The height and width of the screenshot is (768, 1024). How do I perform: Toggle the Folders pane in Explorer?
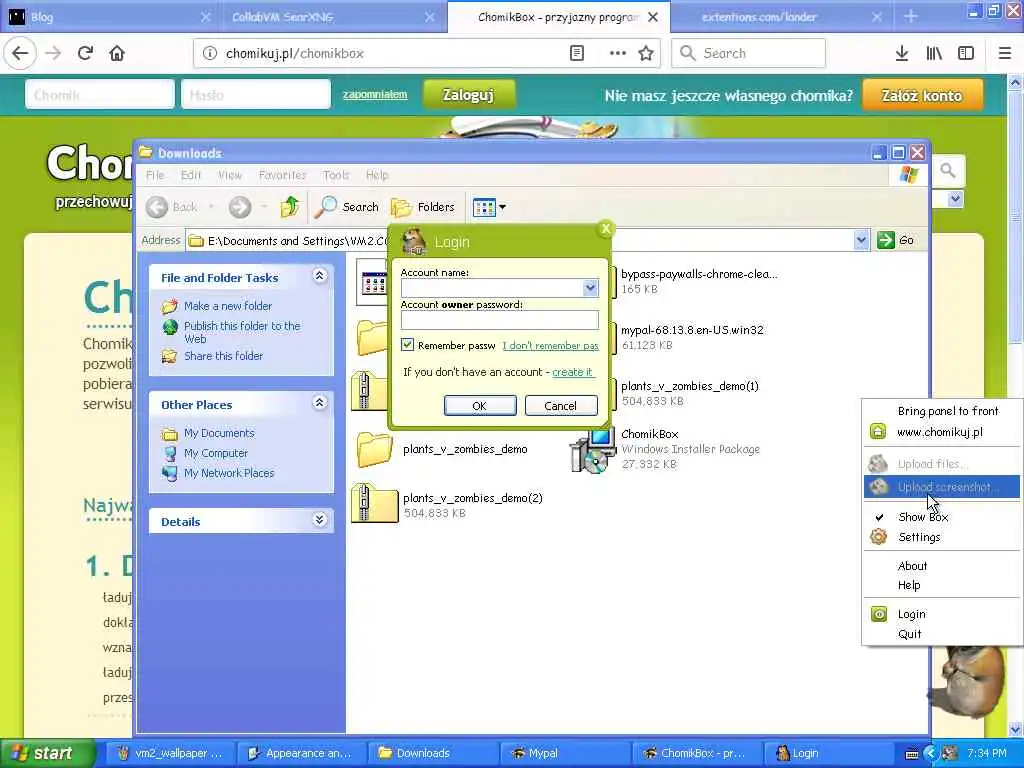click(423, 207)
